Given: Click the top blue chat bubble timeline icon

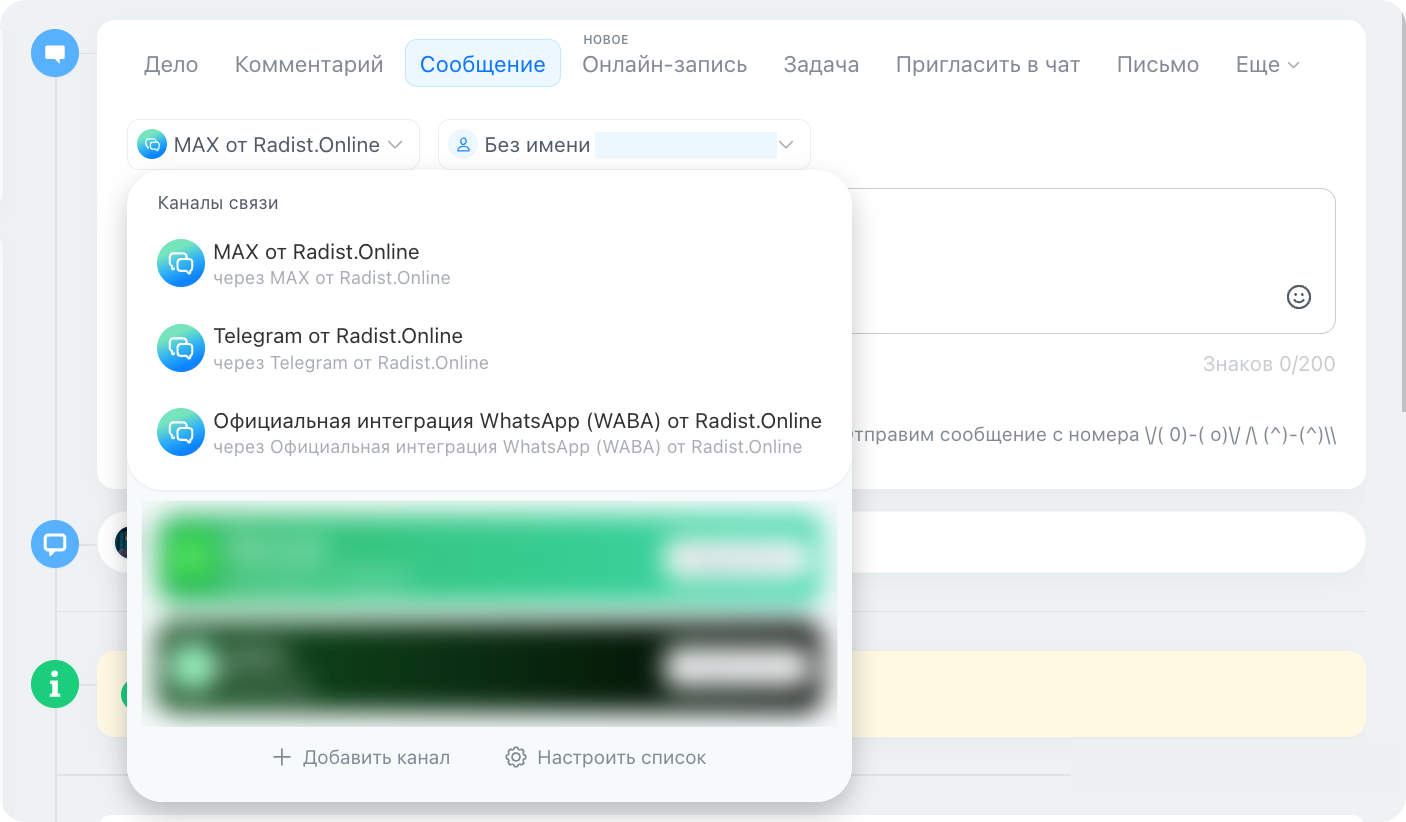Looking at the screenshot, I should [55, 53].
